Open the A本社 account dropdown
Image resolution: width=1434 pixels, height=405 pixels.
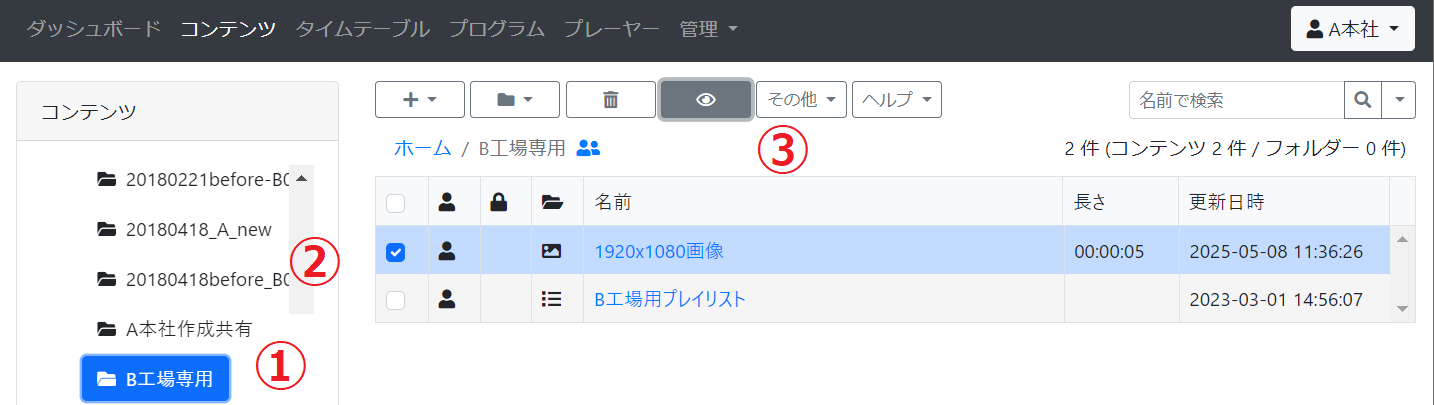point(1353,30)
